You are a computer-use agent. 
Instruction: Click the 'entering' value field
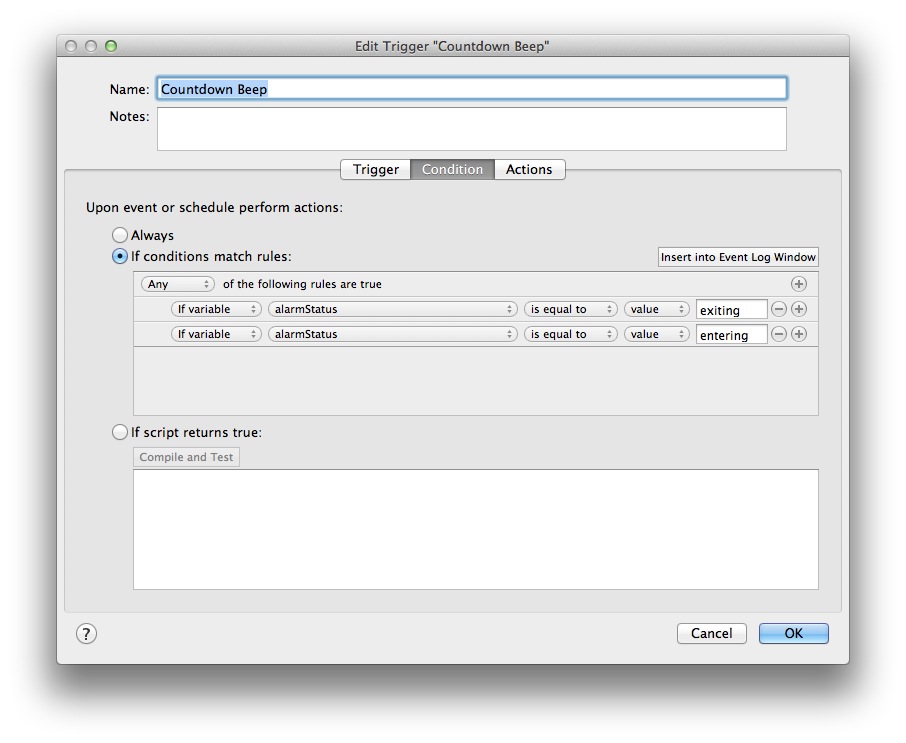pos(732,335)
